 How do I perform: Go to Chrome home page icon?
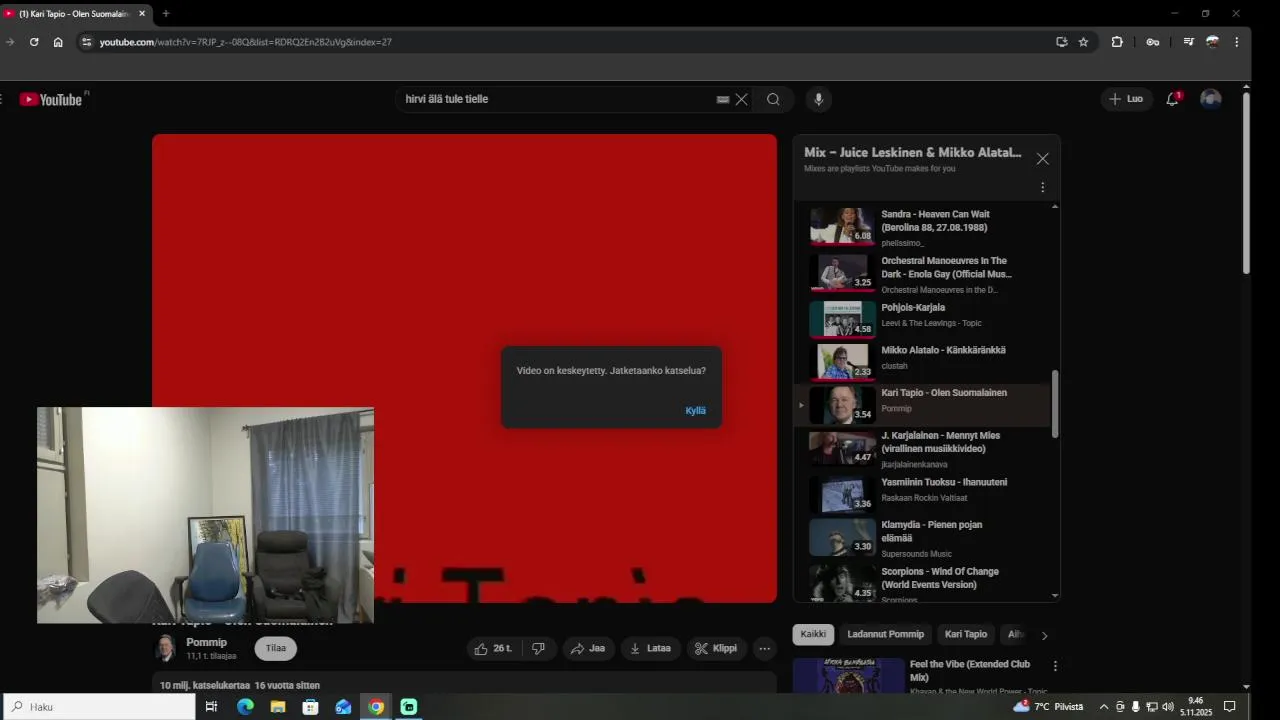coord(58,42)
